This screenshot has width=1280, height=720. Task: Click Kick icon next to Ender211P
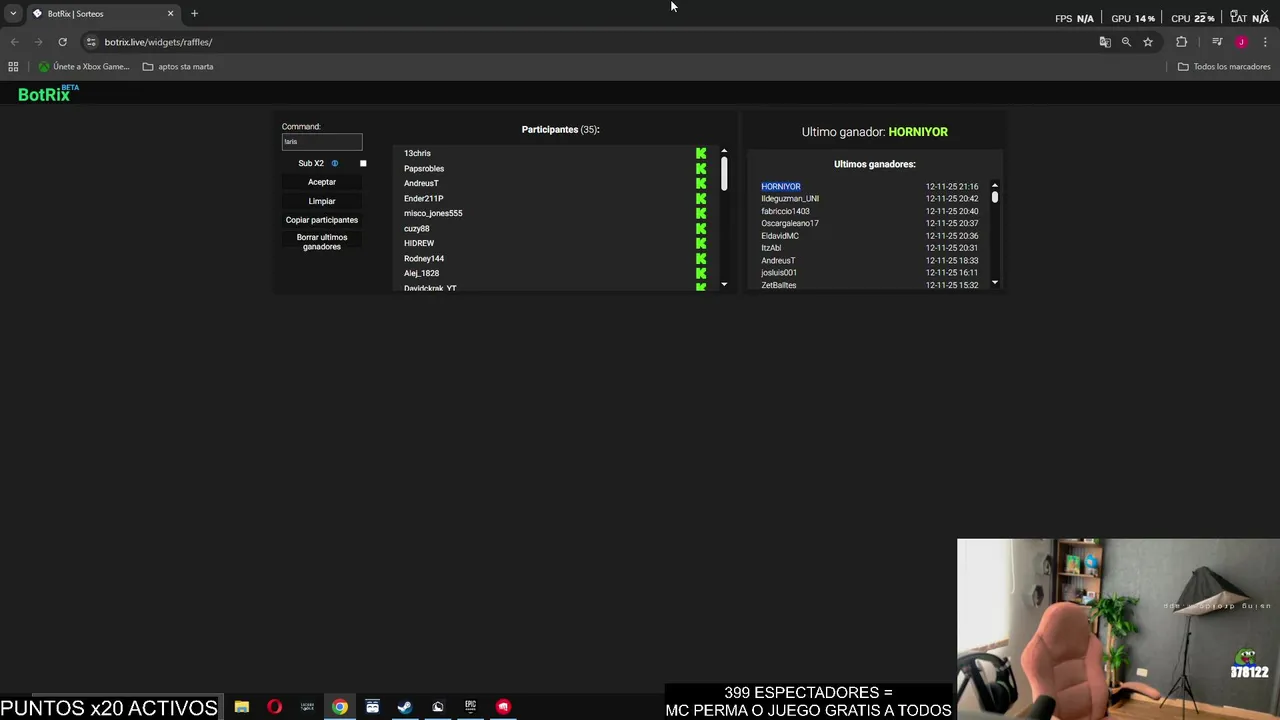click(701, 198)
